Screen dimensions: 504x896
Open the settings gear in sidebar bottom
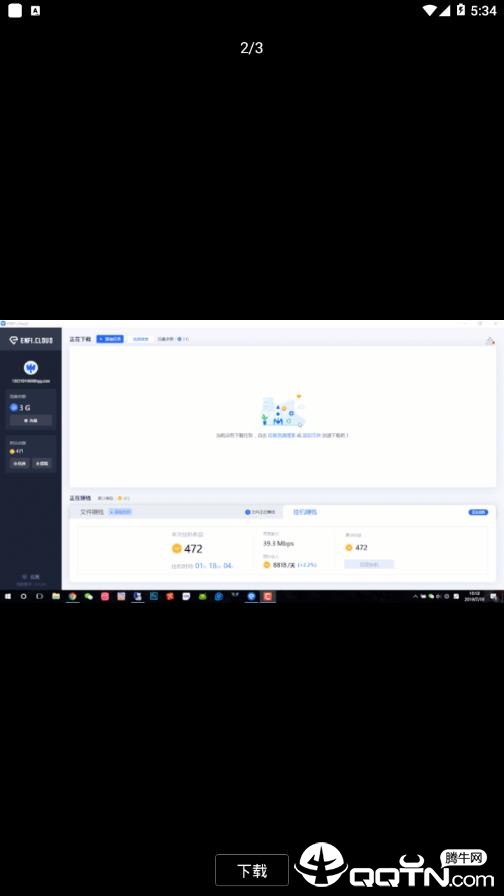[31, 577]
